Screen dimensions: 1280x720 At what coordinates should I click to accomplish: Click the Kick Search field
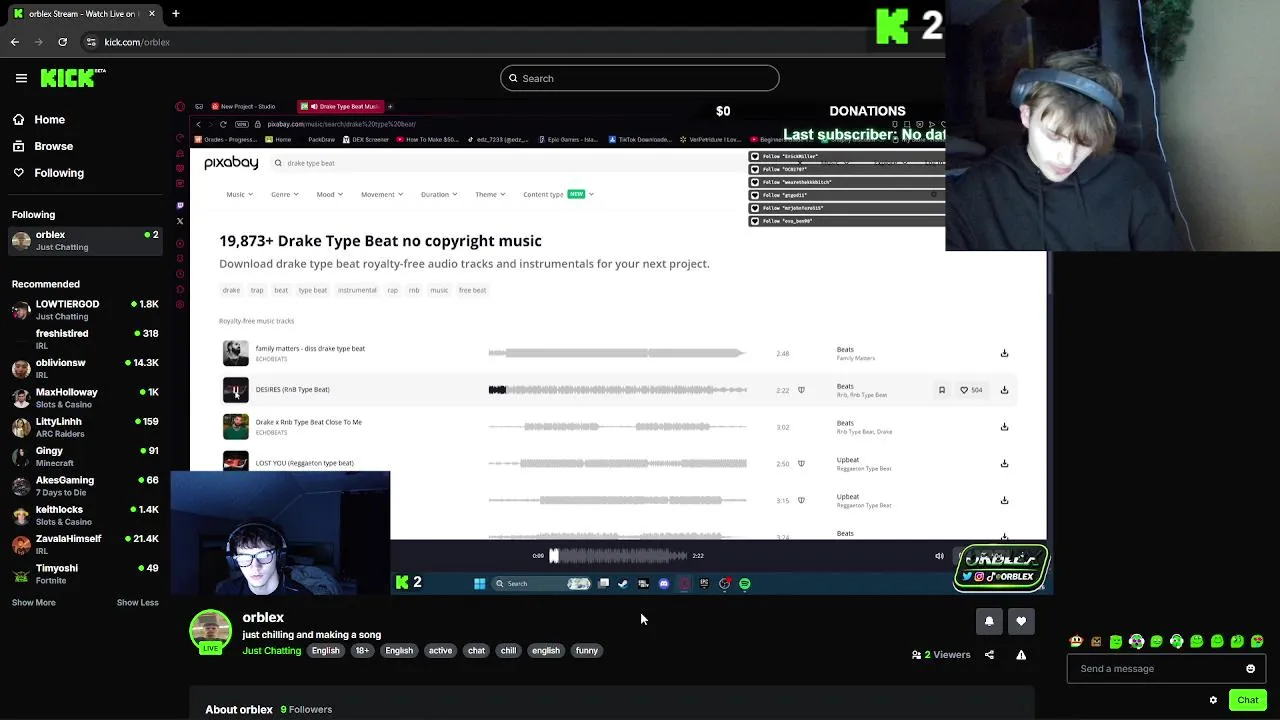pyautogui.click(x=640, y=78)
